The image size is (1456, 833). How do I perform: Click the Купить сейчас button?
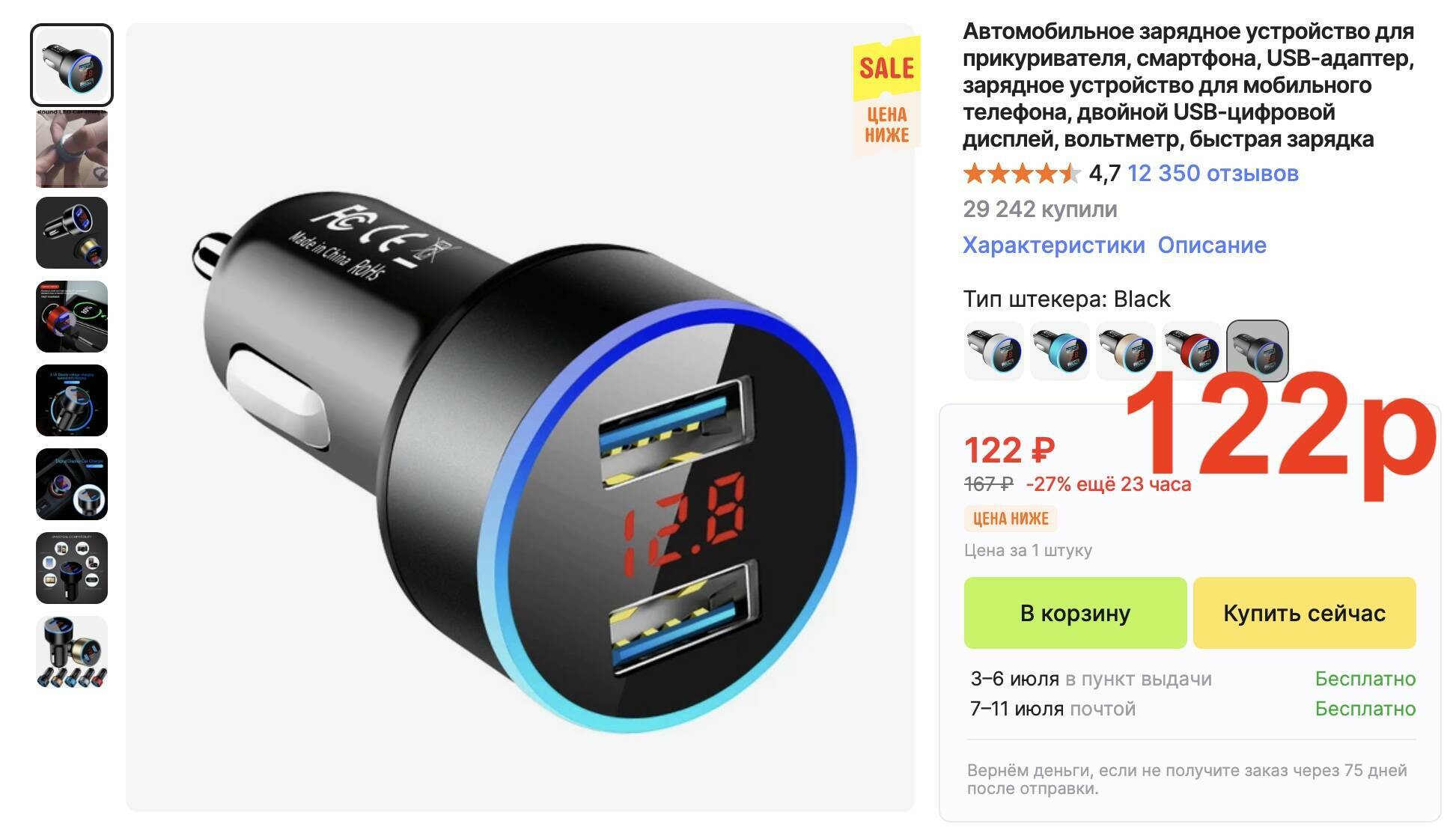1304,613
